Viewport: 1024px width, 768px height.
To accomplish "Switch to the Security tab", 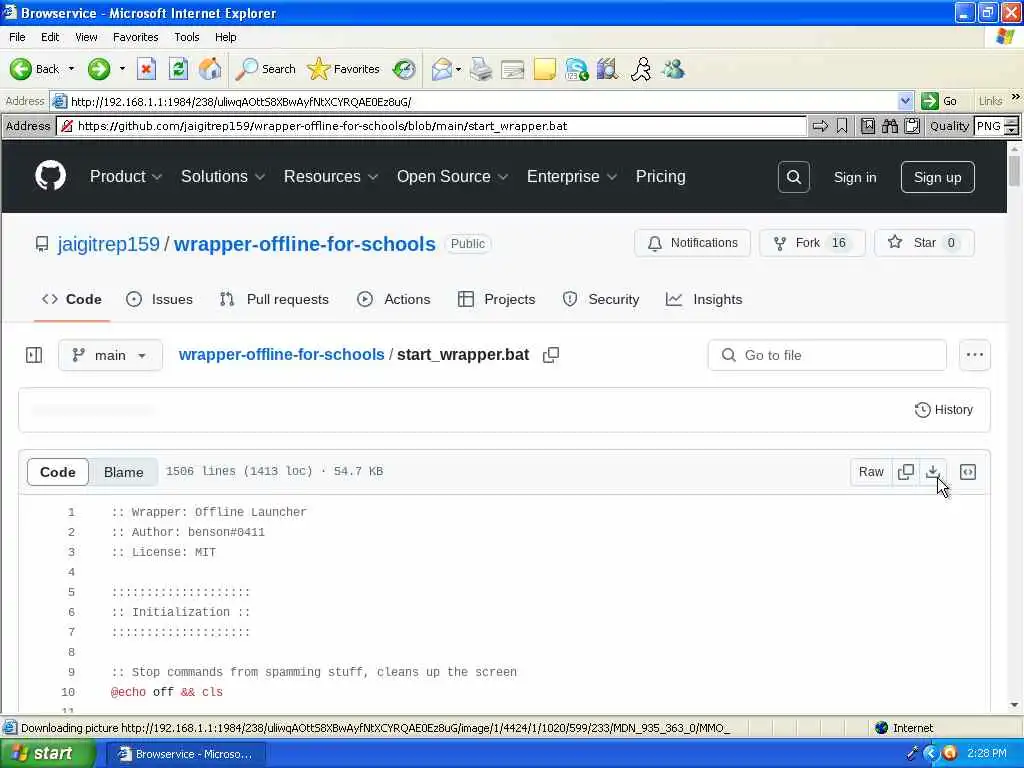I will coord(601,299).
